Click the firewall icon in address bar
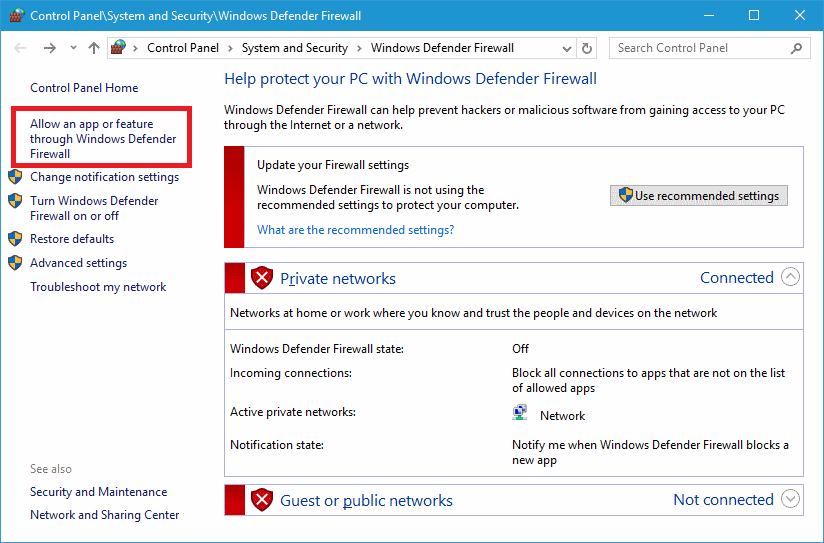824x543 pixels. [118, 47]
